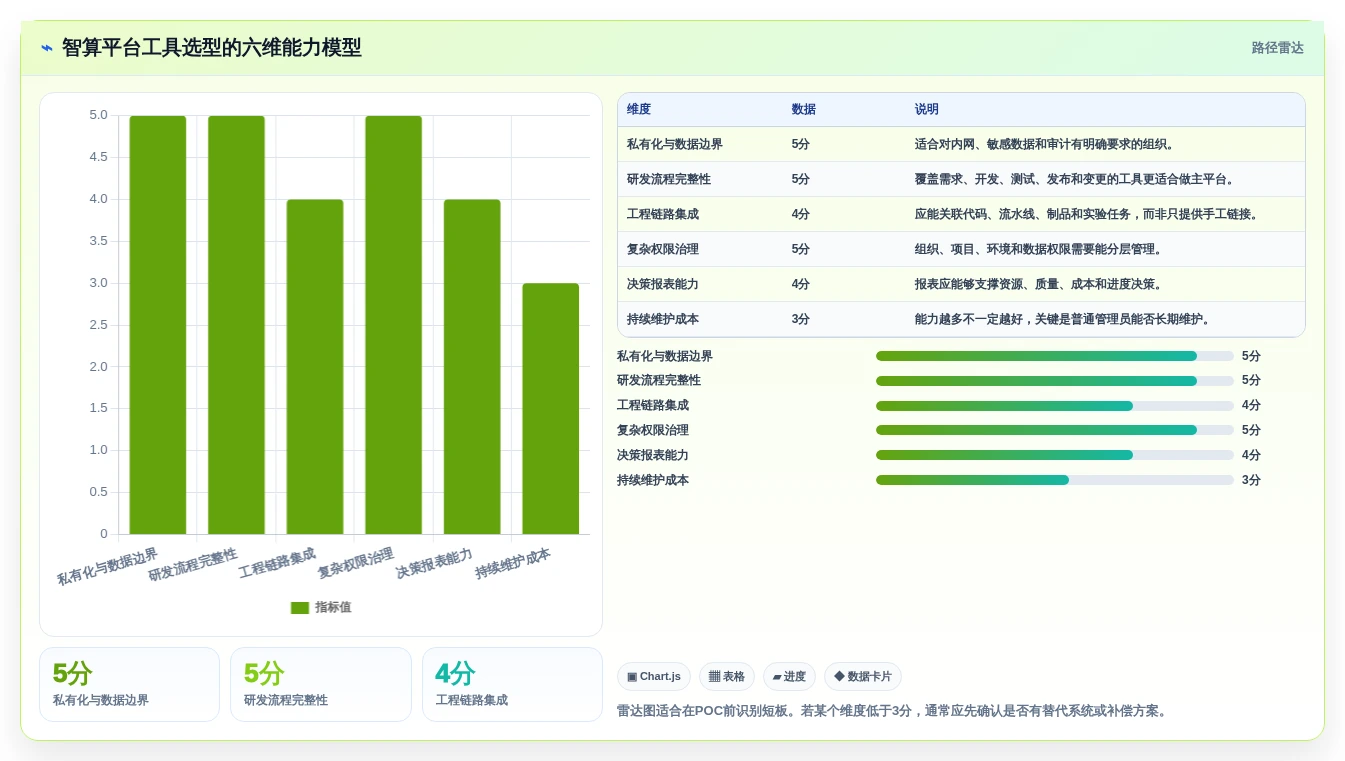Click the 研发流程完整性 bar in the chart
This screenshot has height=761, width=1345.
(236, 325)
